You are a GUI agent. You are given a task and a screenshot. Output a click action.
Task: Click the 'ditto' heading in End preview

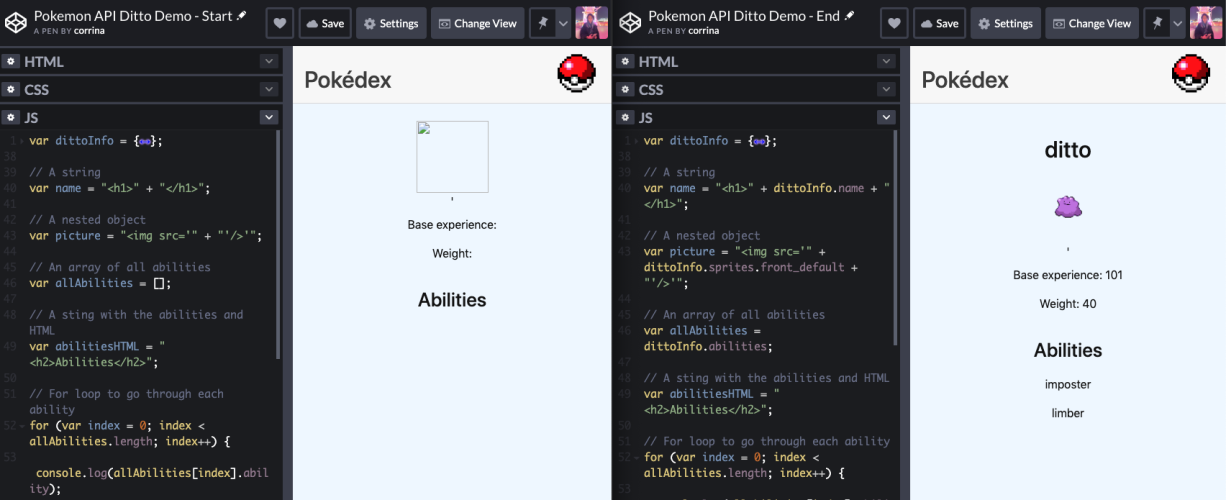pyautogui.click(x=1068, y=151)
